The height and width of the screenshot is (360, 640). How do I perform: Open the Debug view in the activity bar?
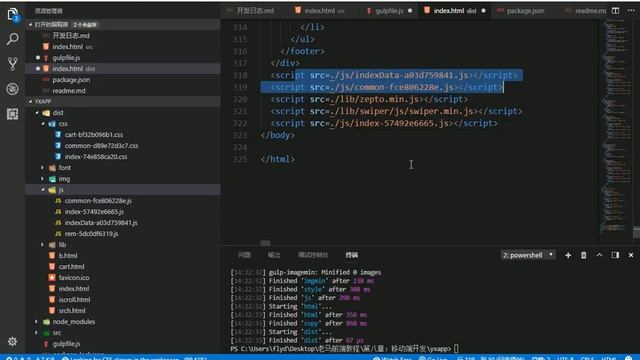pyautogui.click(x=13, y=89)
